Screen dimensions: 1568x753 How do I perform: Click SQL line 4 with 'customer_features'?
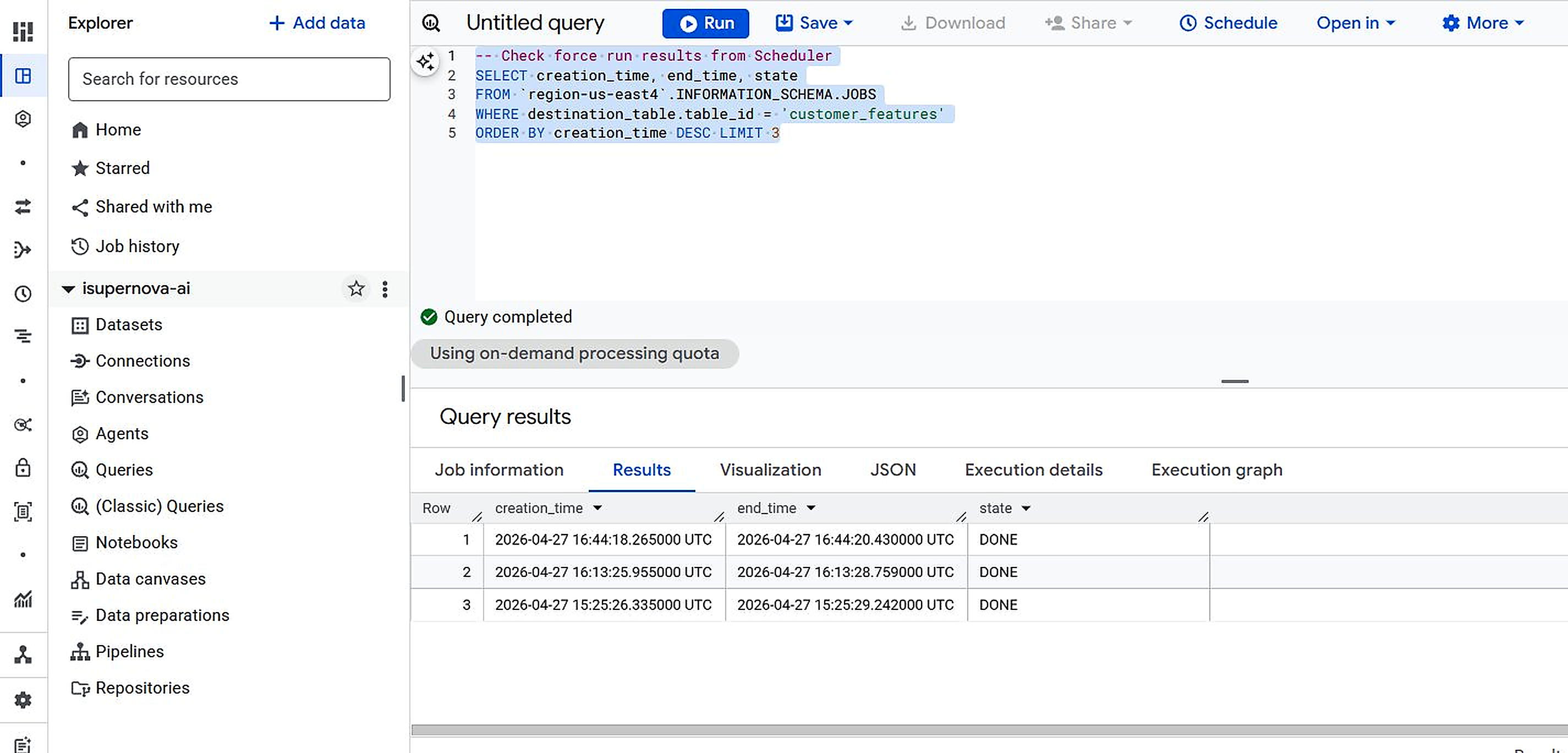point(709,114)
